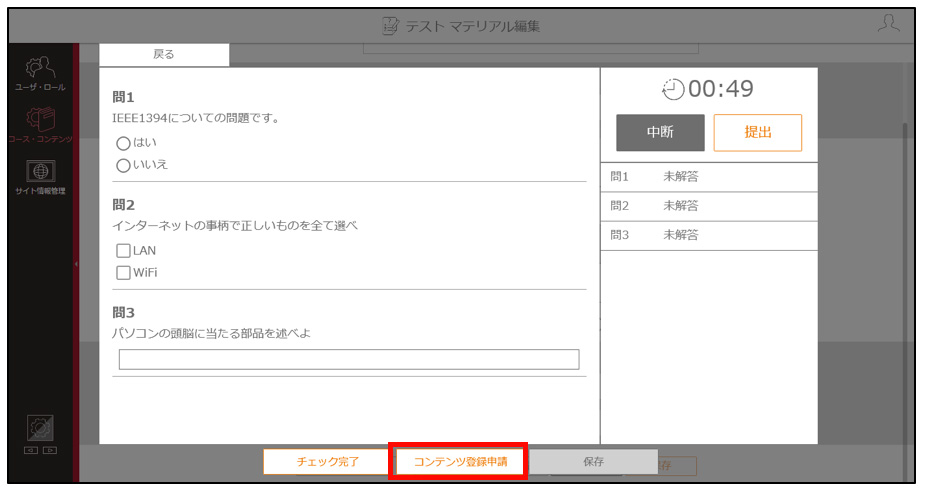Click the 中断 button
The width and height of the screenshot is (925, 493).
point(660,132)
